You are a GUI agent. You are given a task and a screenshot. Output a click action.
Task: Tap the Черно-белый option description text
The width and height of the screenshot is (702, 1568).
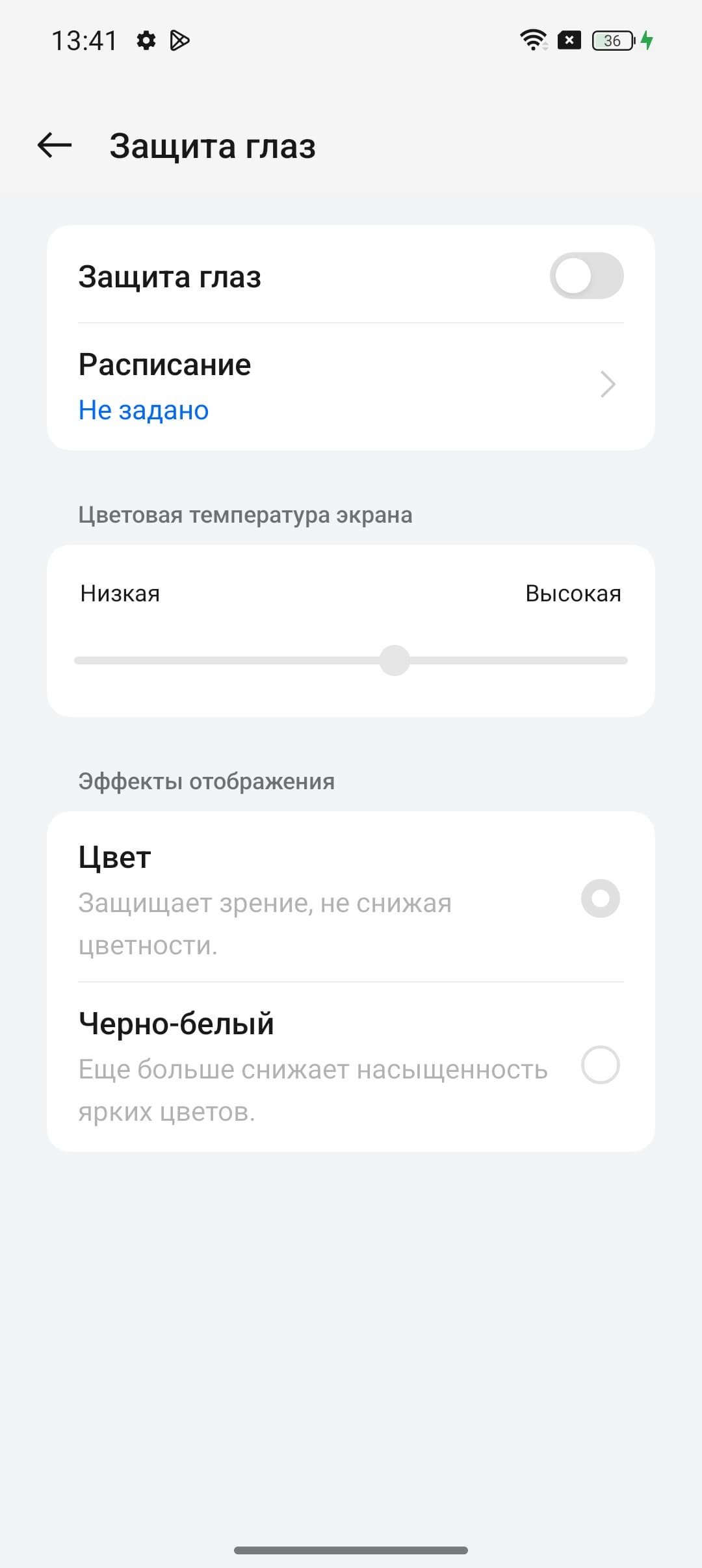[x=312, y=1090]
